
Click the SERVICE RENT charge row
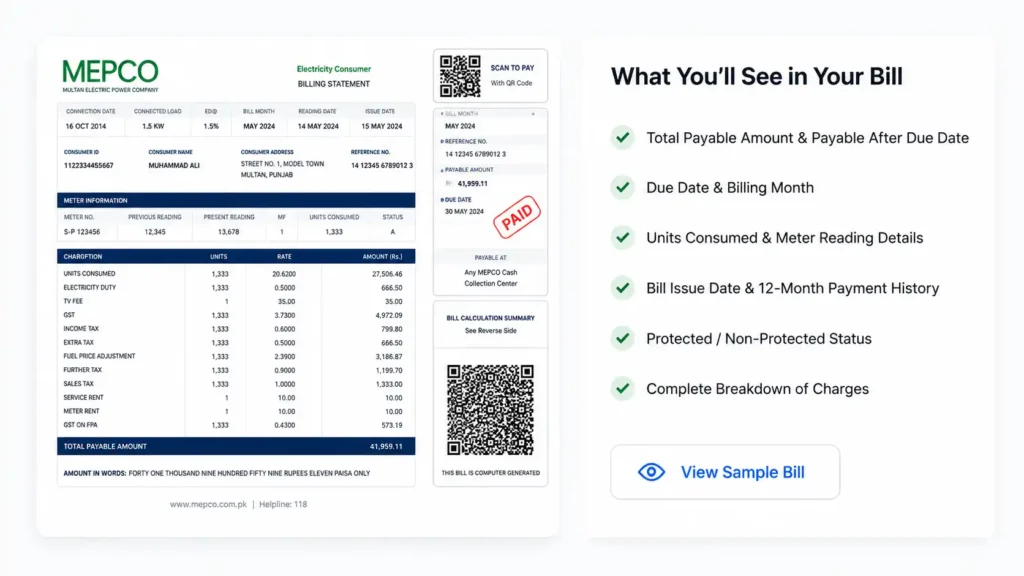coord(236,398)
